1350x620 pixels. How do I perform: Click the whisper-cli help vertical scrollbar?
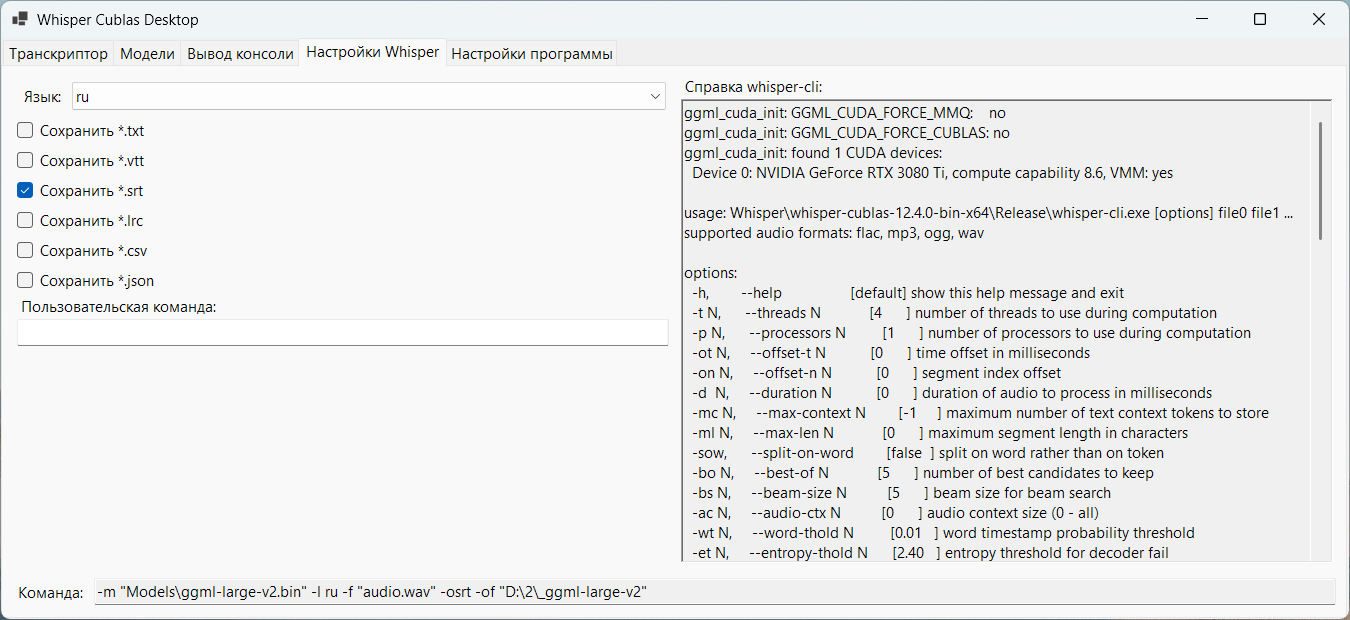tap(1320, 180)
